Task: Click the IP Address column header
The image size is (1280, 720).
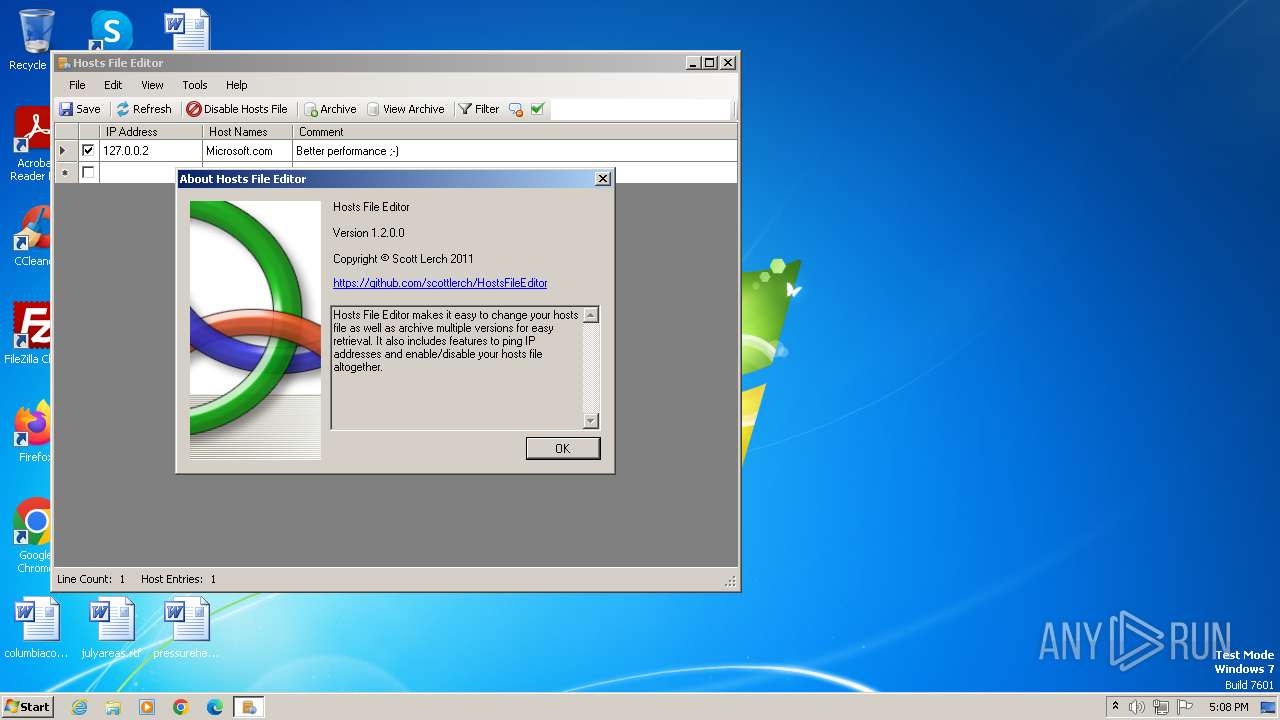Action: pyautogui.click(x=151, y=131)
